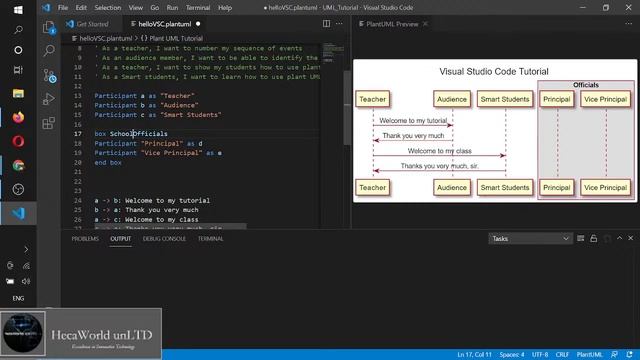Open Firefox from the taskbar
This screenshot has height=360, width=640.
(x=18, y=118)
